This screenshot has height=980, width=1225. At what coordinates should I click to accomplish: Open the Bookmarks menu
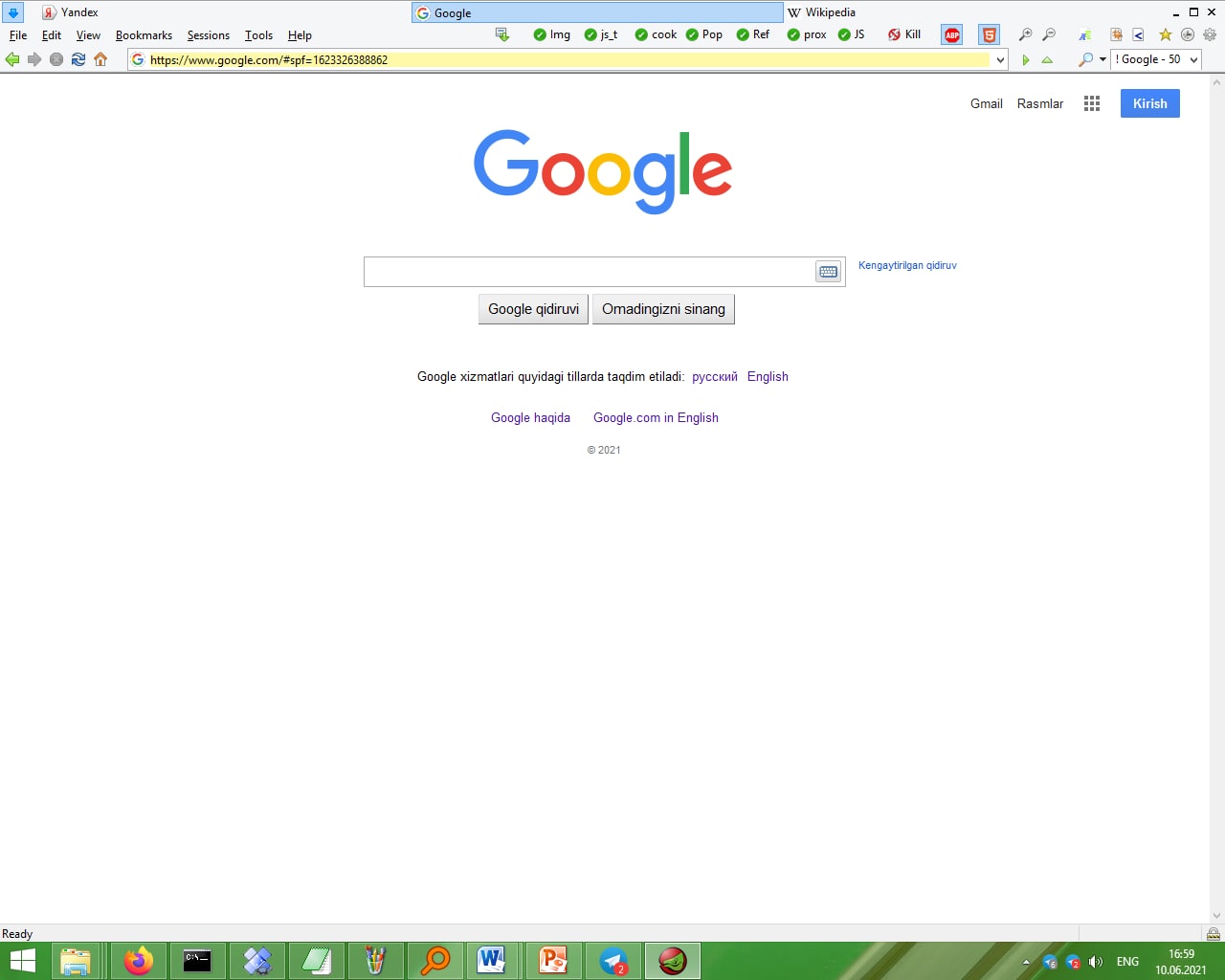coord(144,35)
